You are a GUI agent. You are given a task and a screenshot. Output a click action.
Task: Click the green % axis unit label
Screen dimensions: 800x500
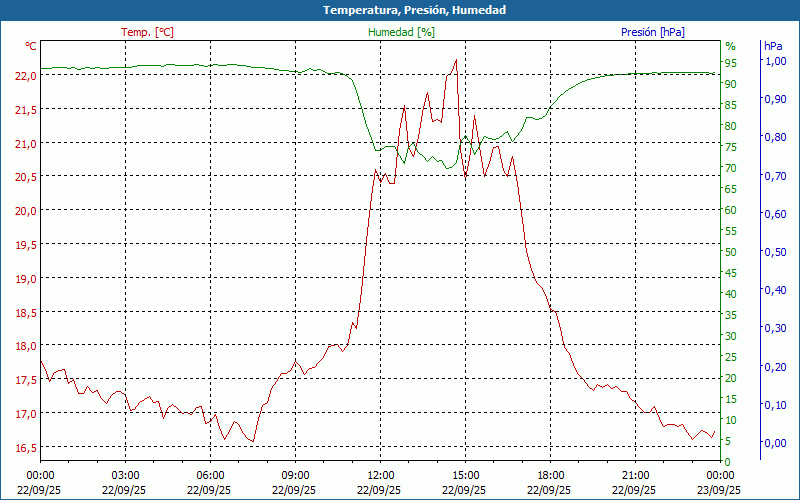tap(730, 46)
